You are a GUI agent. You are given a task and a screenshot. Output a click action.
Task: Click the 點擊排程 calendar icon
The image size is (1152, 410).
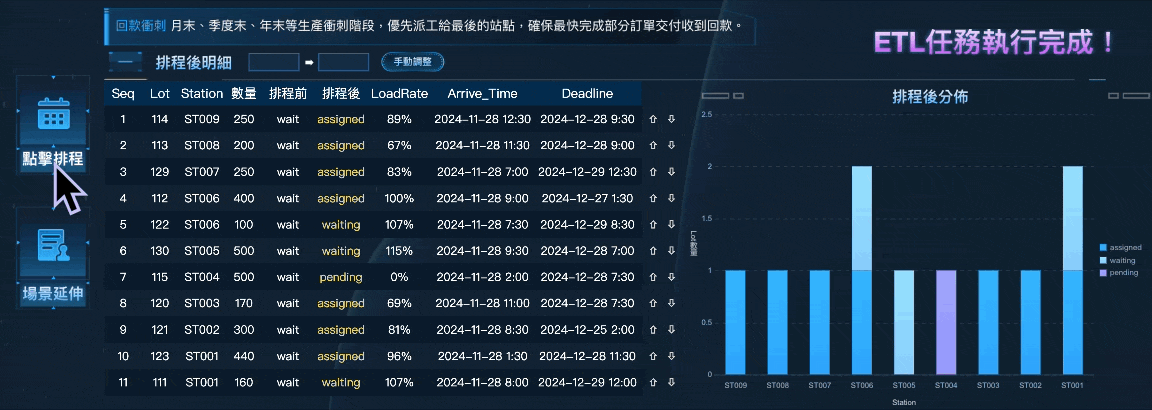(x=50, y=118)
